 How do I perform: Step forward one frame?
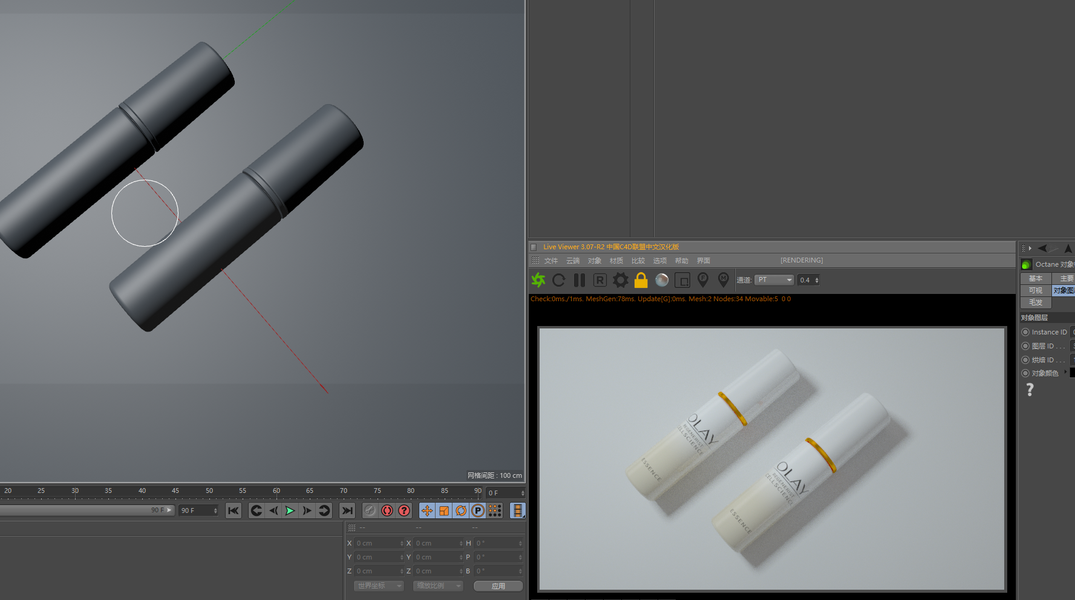[307, 510]
